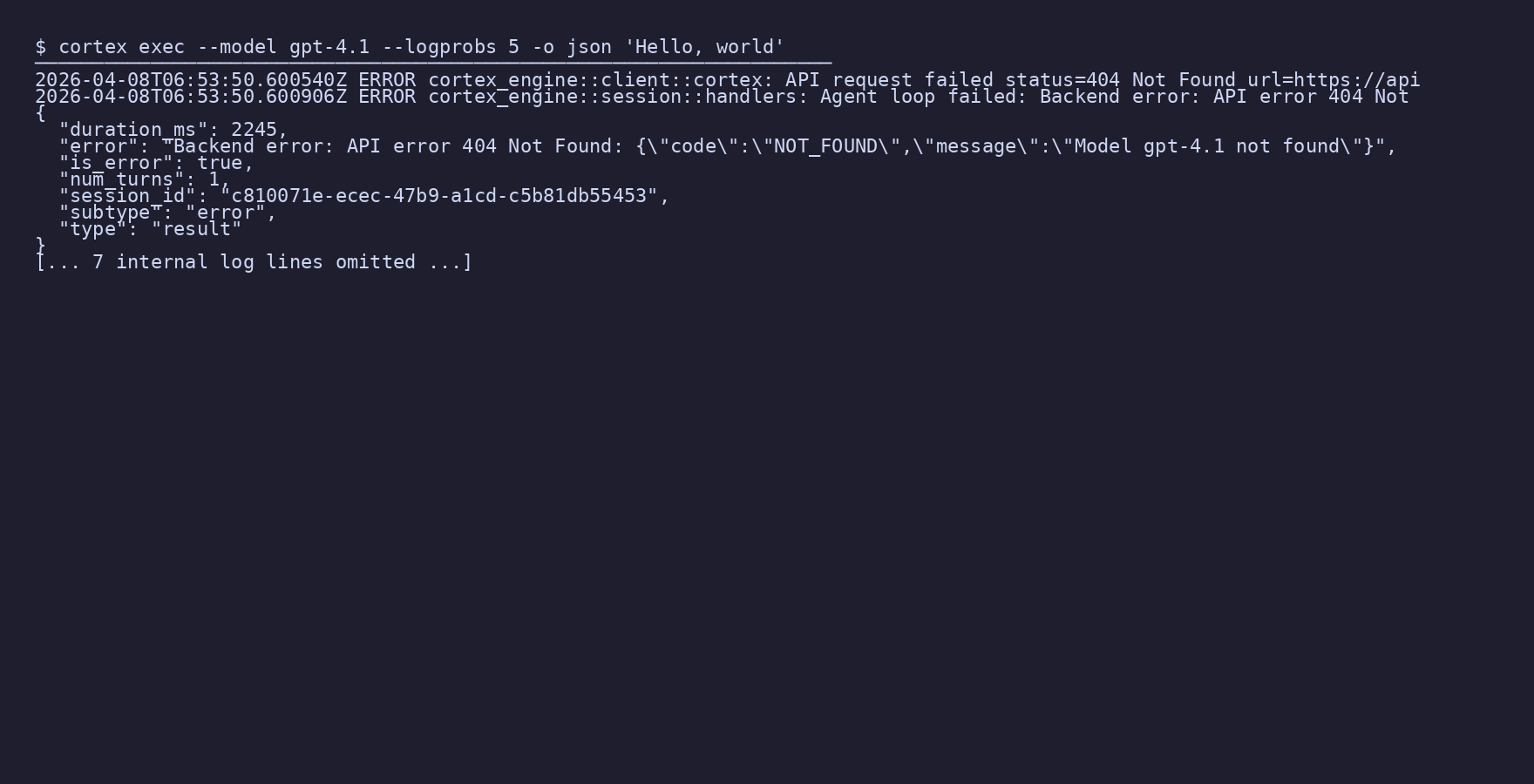
Task: Click the '--model gpt-4.1' argument
Action: coord(283,47)
